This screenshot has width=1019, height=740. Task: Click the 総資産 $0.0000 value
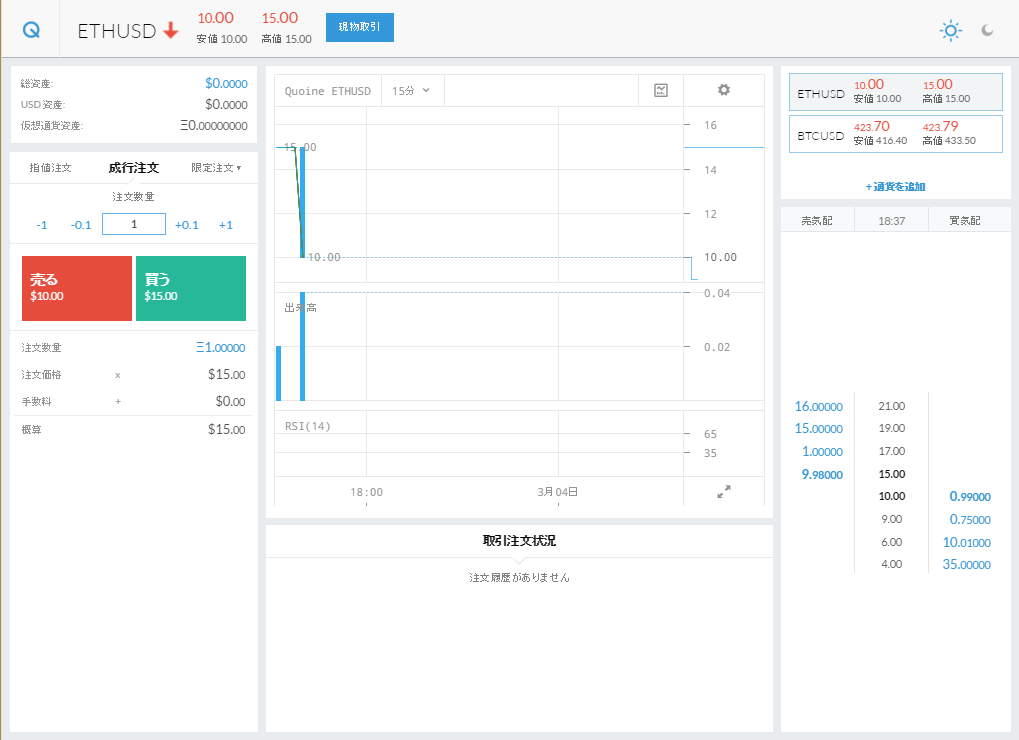click(226, 83)
